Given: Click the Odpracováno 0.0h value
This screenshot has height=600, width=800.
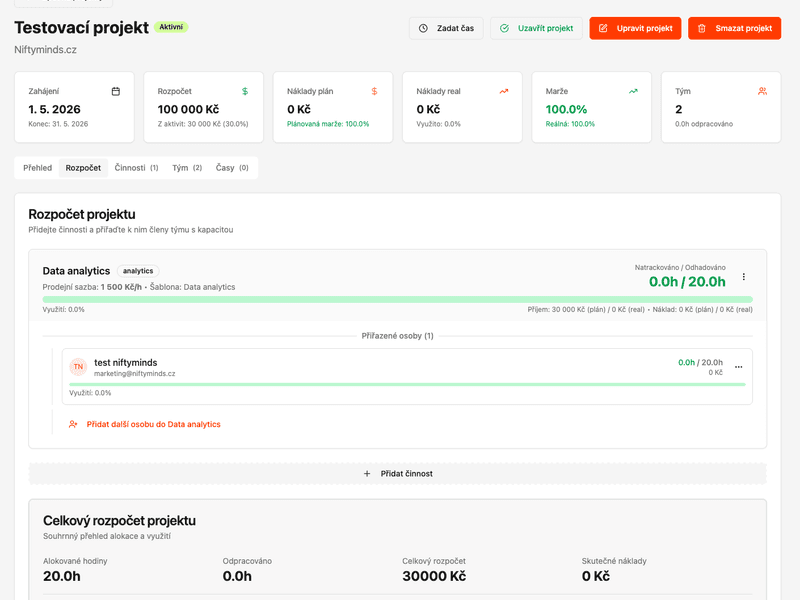Looking at the screenshot, I should tap(237, 576).
